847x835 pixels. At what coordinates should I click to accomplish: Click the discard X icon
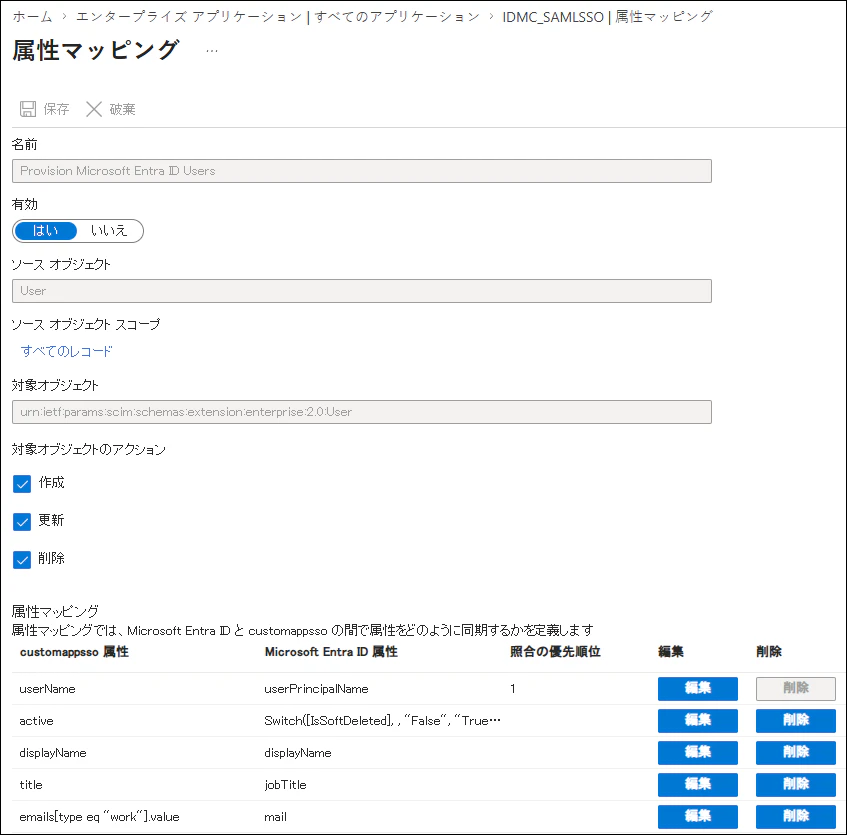[x=94, y=109]
